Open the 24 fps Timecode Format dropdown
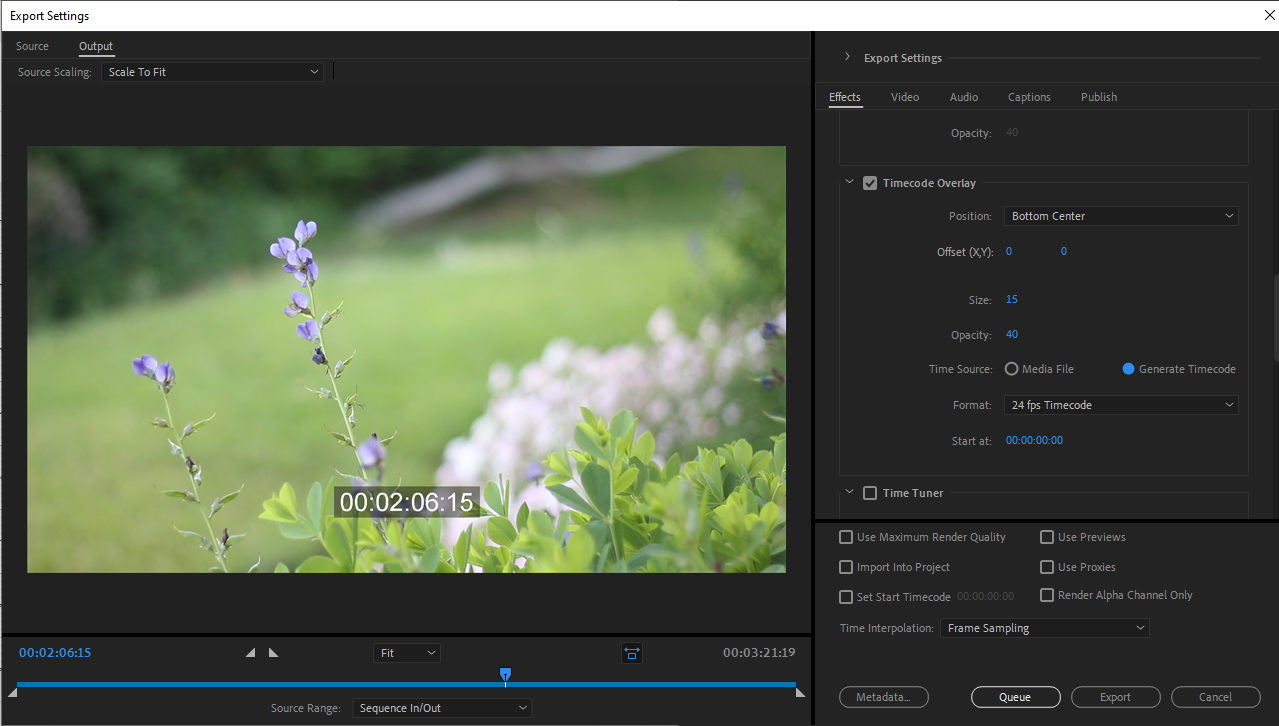This screenshot has width=1279, height=726. coord(1120,404)
